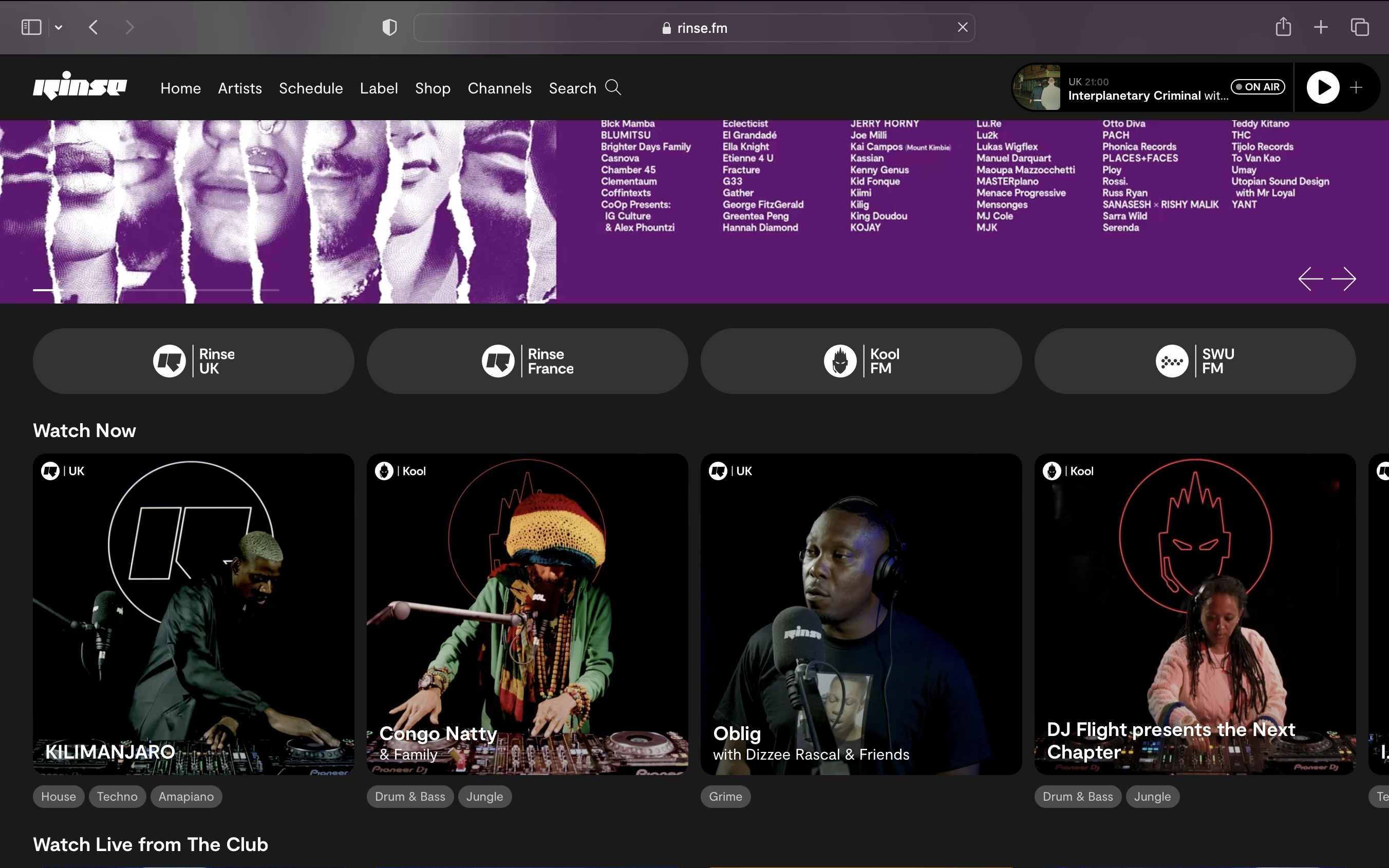This screenshot has height=868, width=1389.
Task: Open the search magnifier icon
Action: (x=613, y=87)
